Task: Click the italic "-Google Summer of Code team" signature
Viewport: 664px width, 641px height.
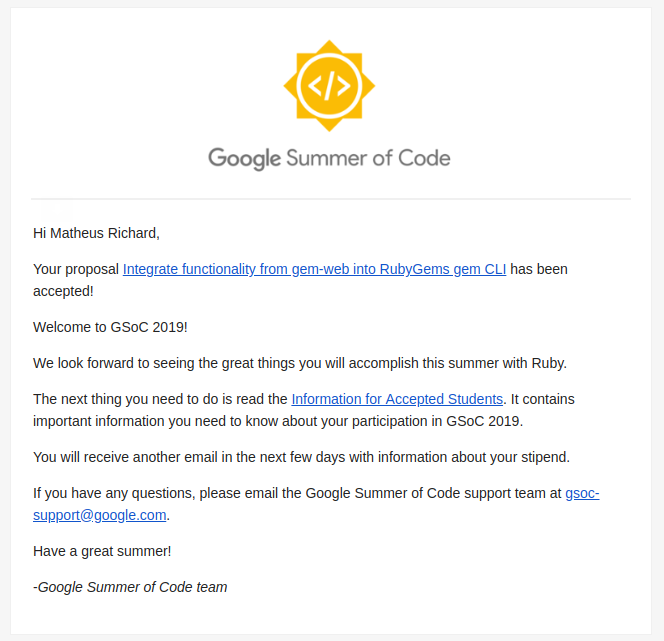Action: pos(130,587)
